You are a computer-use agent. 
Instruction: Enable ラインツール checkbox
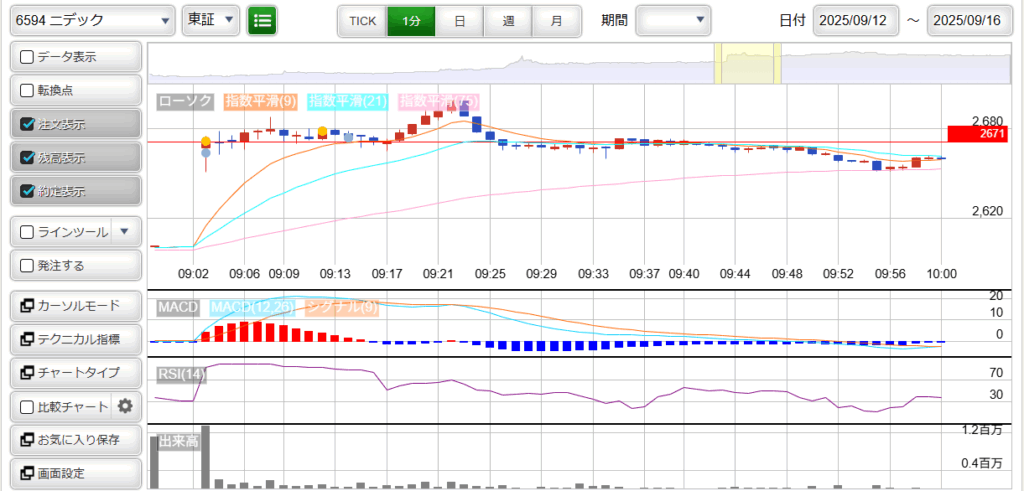(27, 232)
